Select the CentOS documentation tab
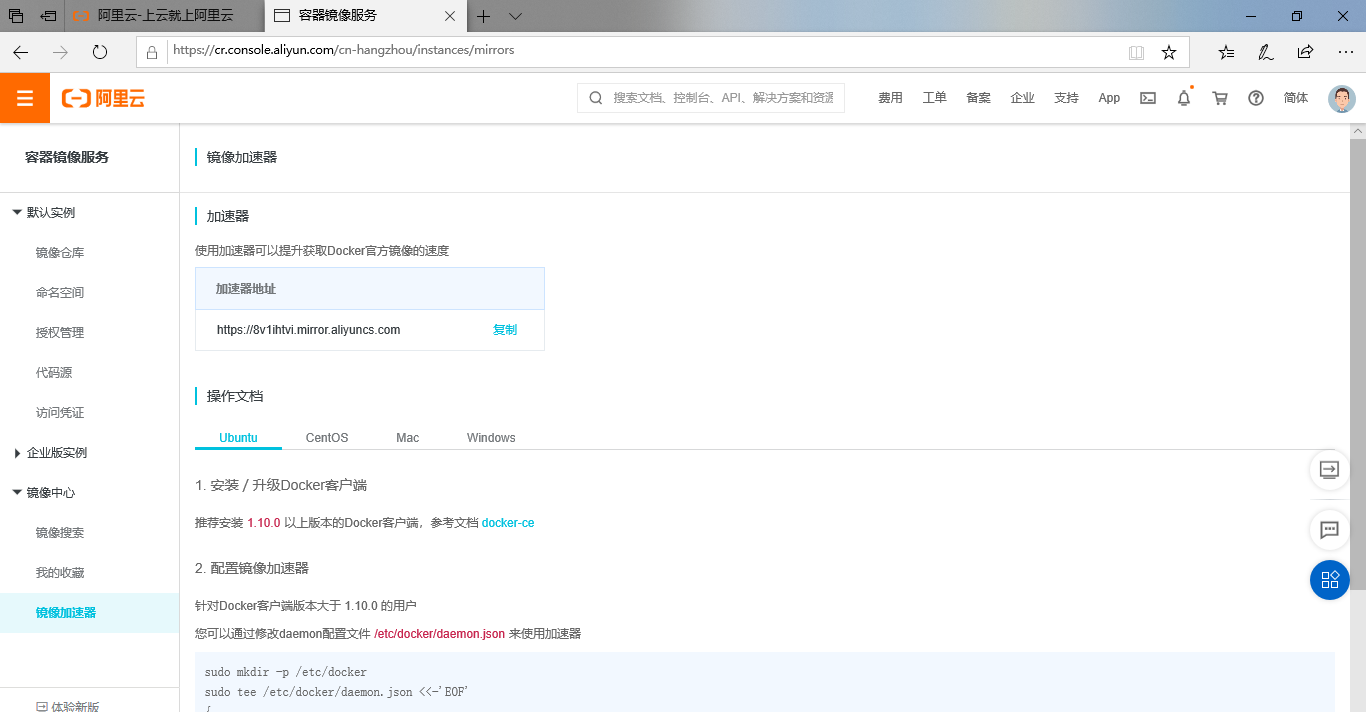This screenshot has height=712, width=1366. (x=327, y=438)
